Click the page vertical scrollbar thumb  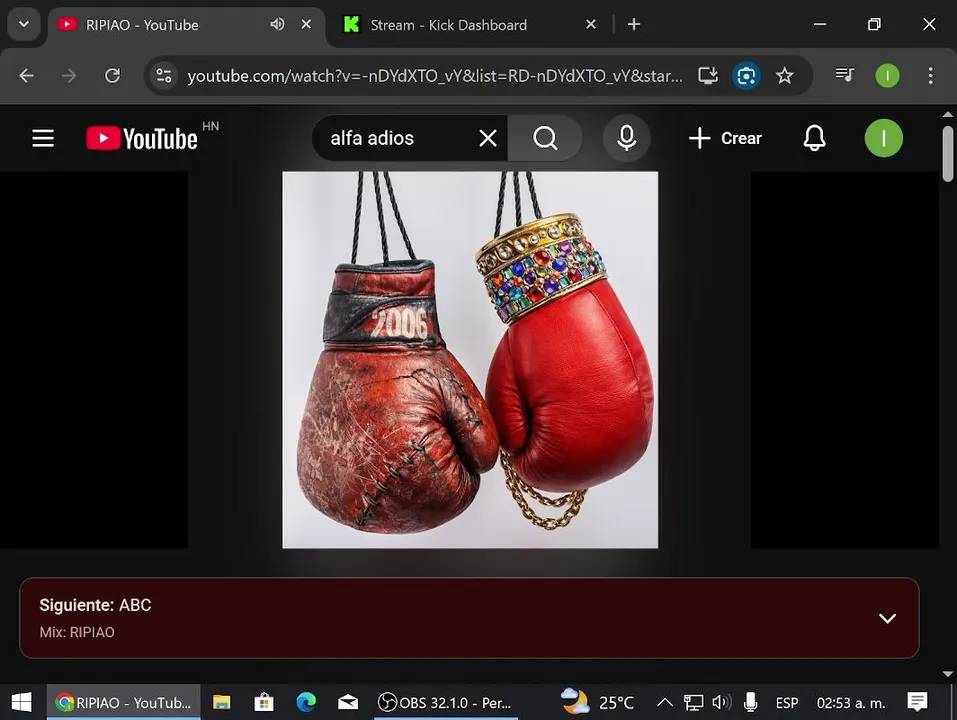coord(947,154)
